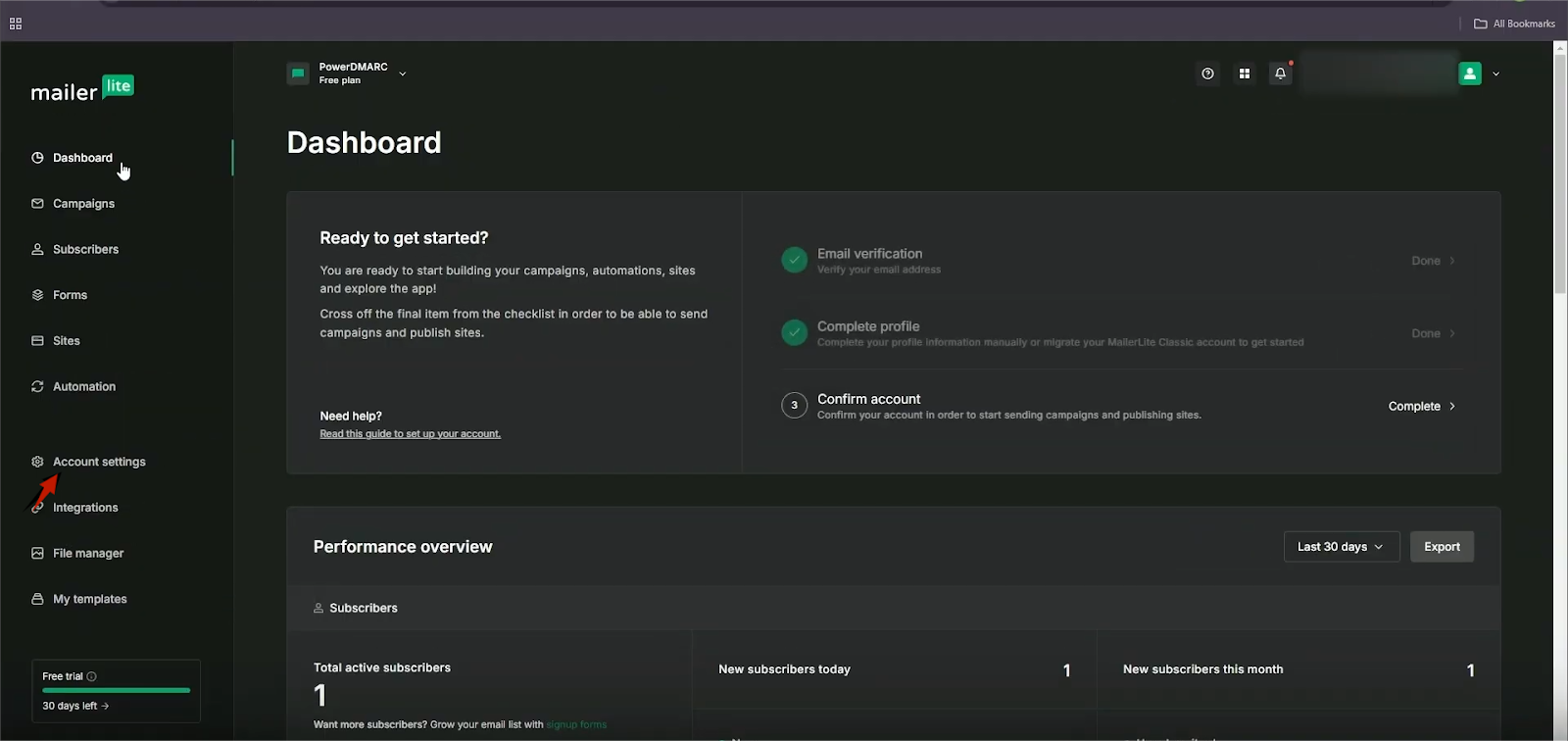
Task: Open the notifications bell icon
Action: 1280,74
